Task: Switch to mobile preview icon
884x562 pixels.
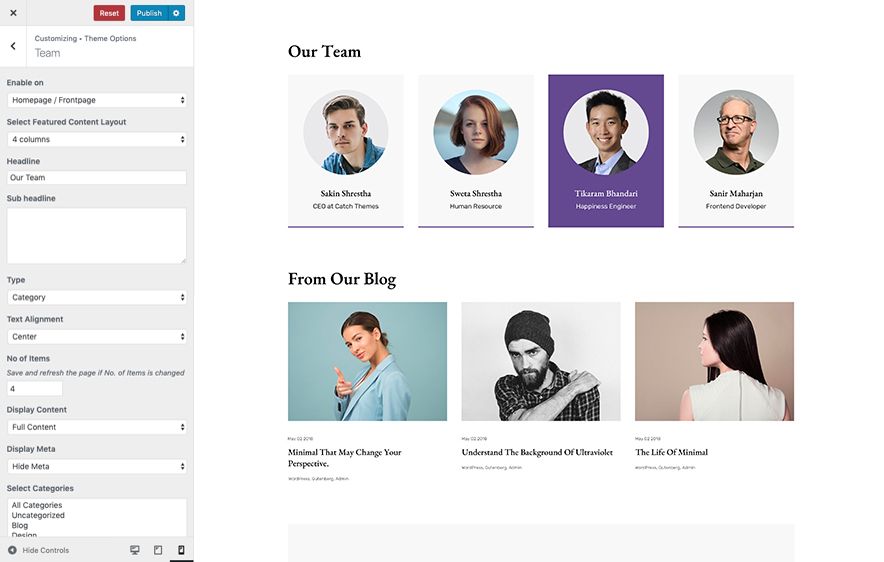Action: [181, 550]
